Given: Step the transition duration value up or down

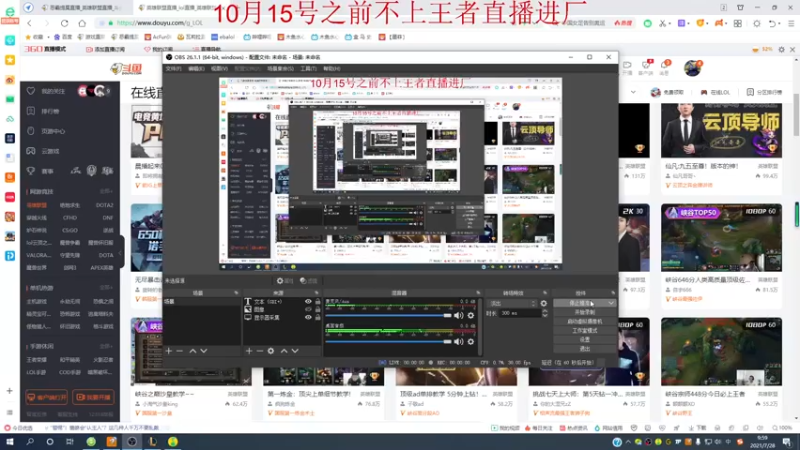Looking at the screenshot, I should click(544, 313).
